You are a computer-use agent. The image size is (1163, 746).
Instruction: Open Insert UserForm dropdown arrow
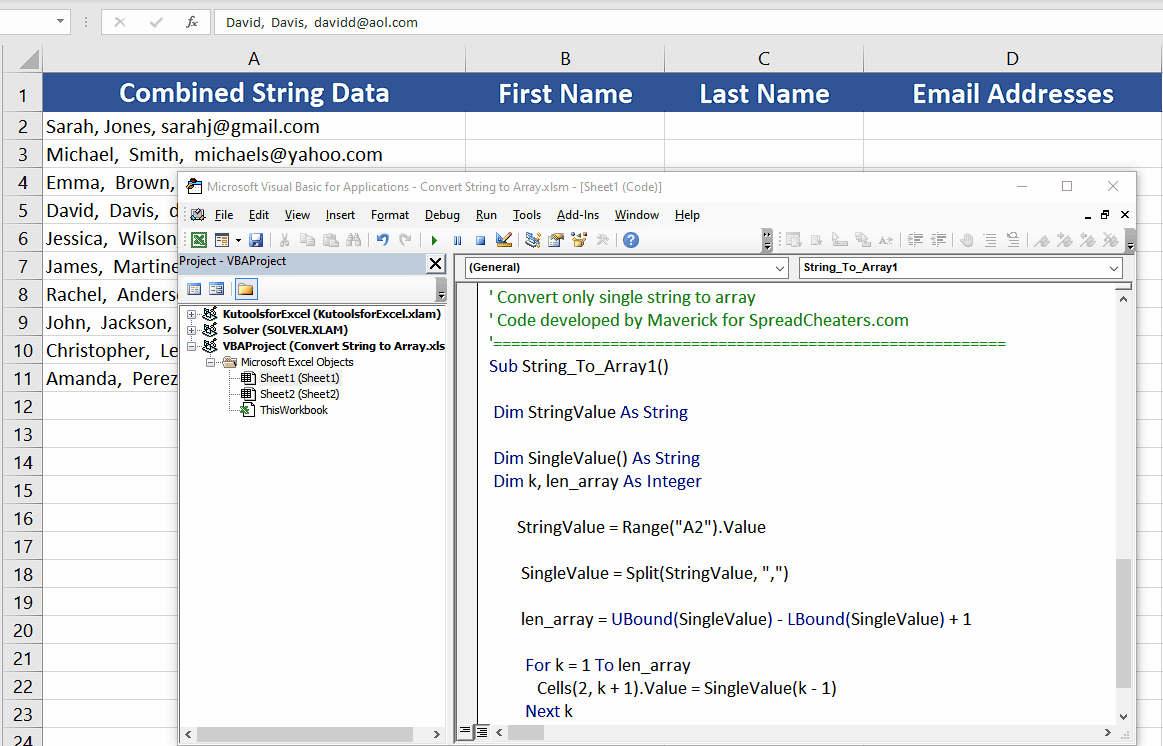coord(238,240)
